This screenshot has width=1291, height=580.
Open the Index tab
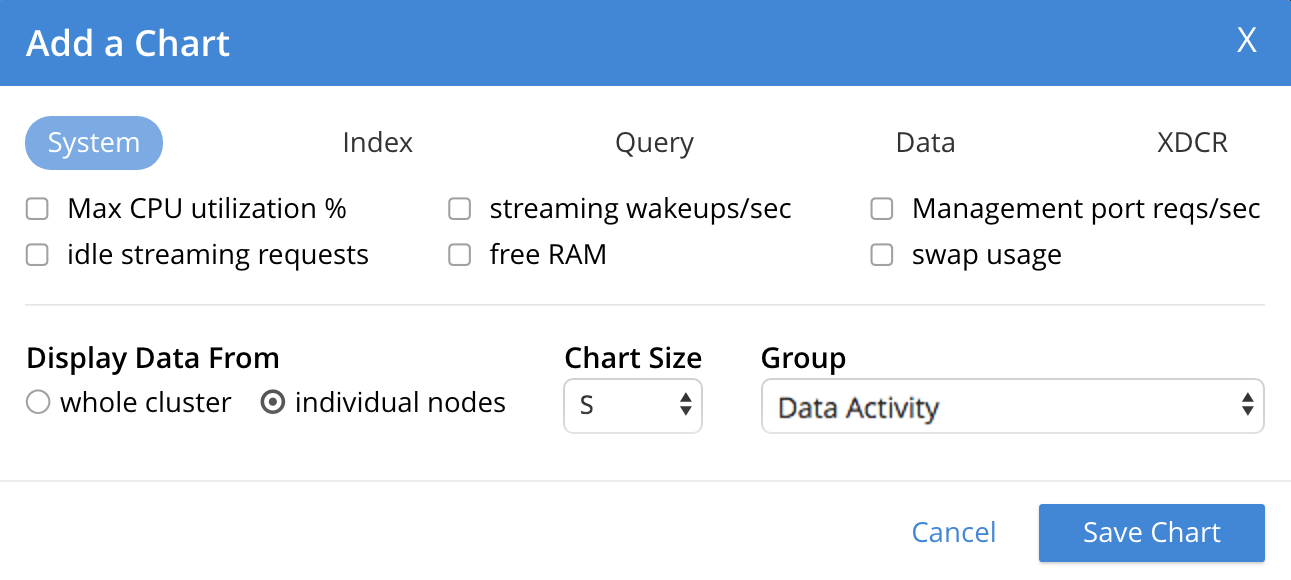click(377, 143)
